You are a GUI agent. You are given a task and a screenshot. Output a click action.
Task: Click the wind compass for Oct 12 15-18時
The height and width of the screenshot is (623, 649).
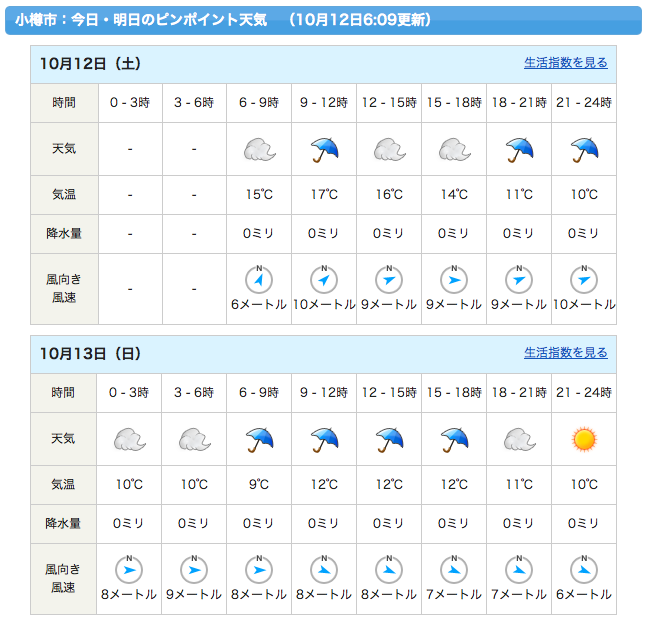(x=454, y=279)
